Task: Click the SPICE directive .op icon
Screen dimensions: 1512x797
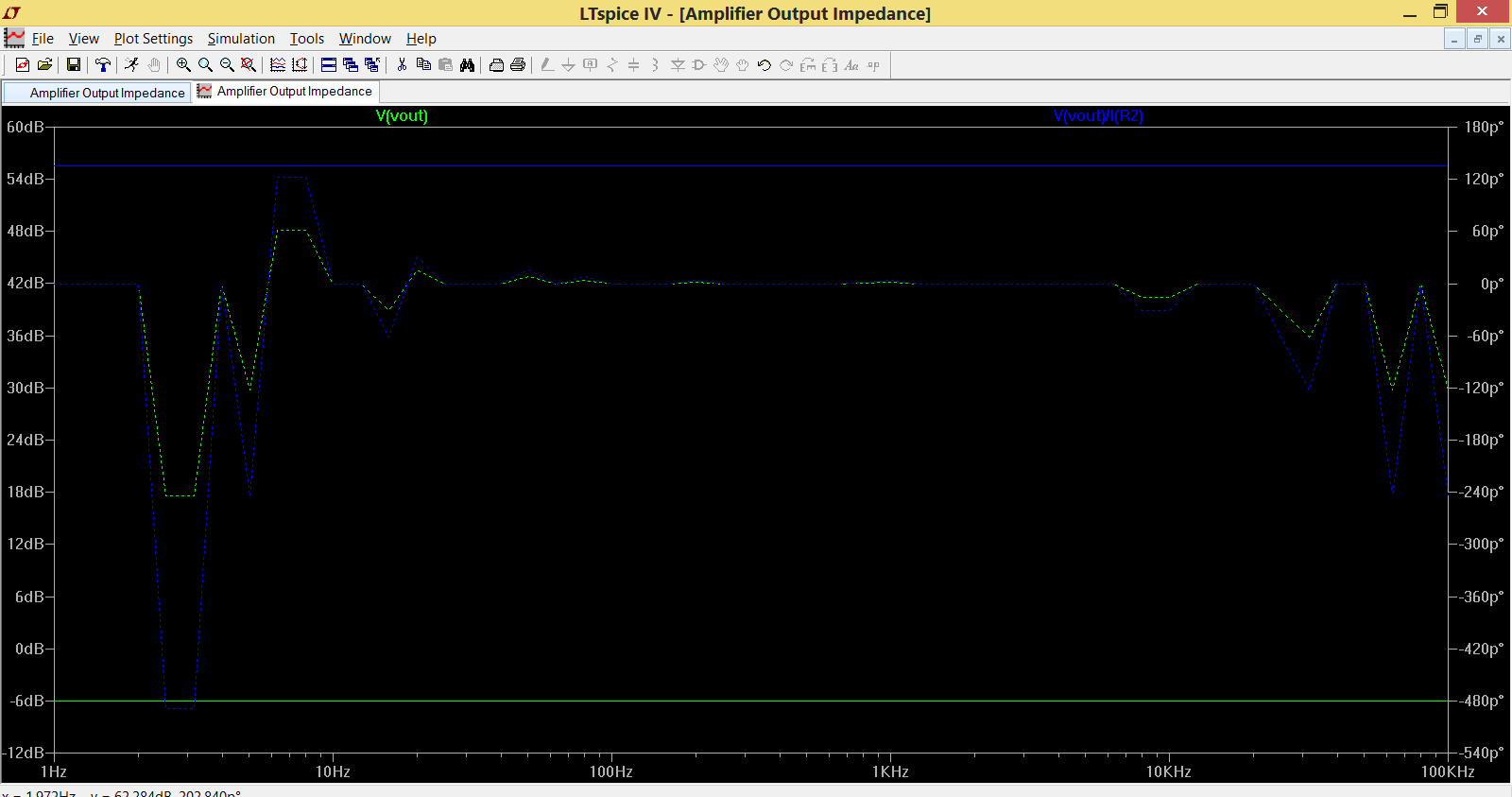Action: [873, 65]
